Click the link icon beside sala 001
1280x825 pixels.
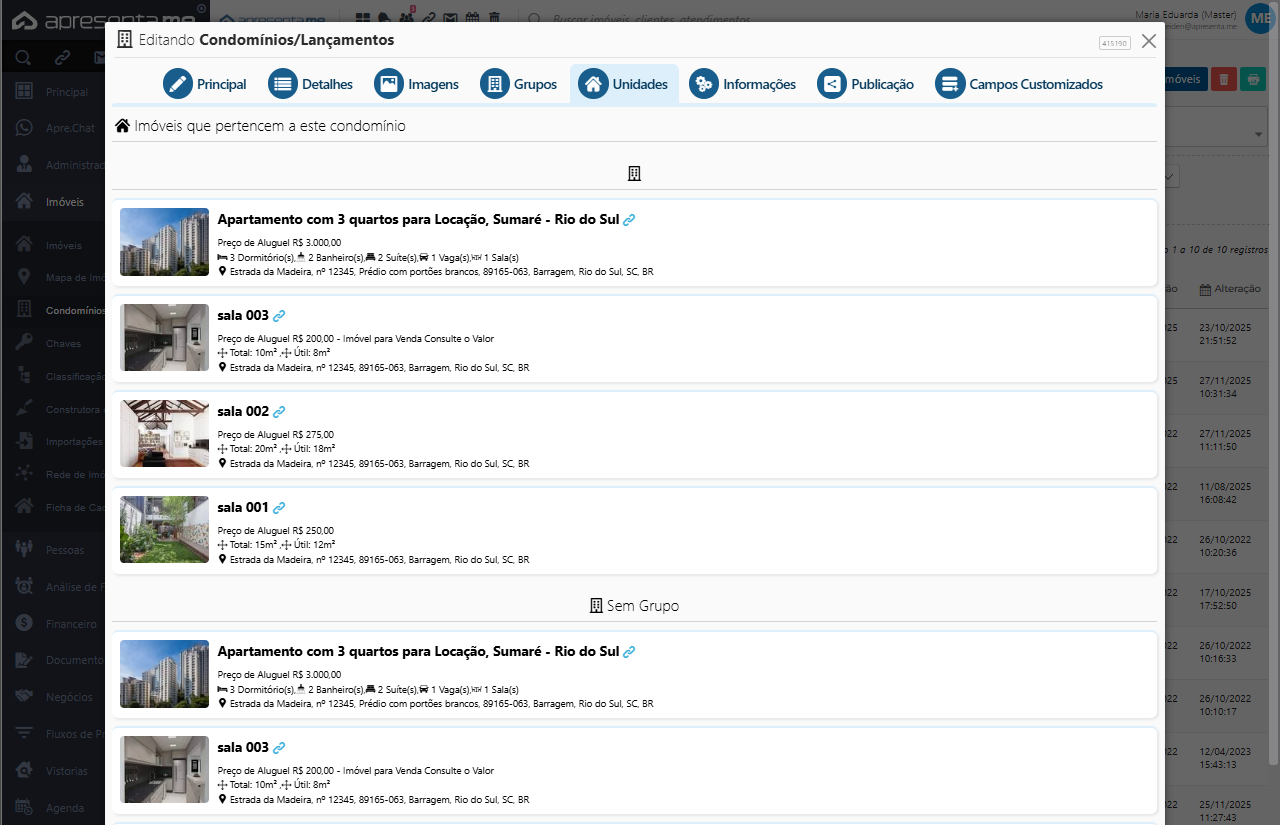(x=279, y=508)
